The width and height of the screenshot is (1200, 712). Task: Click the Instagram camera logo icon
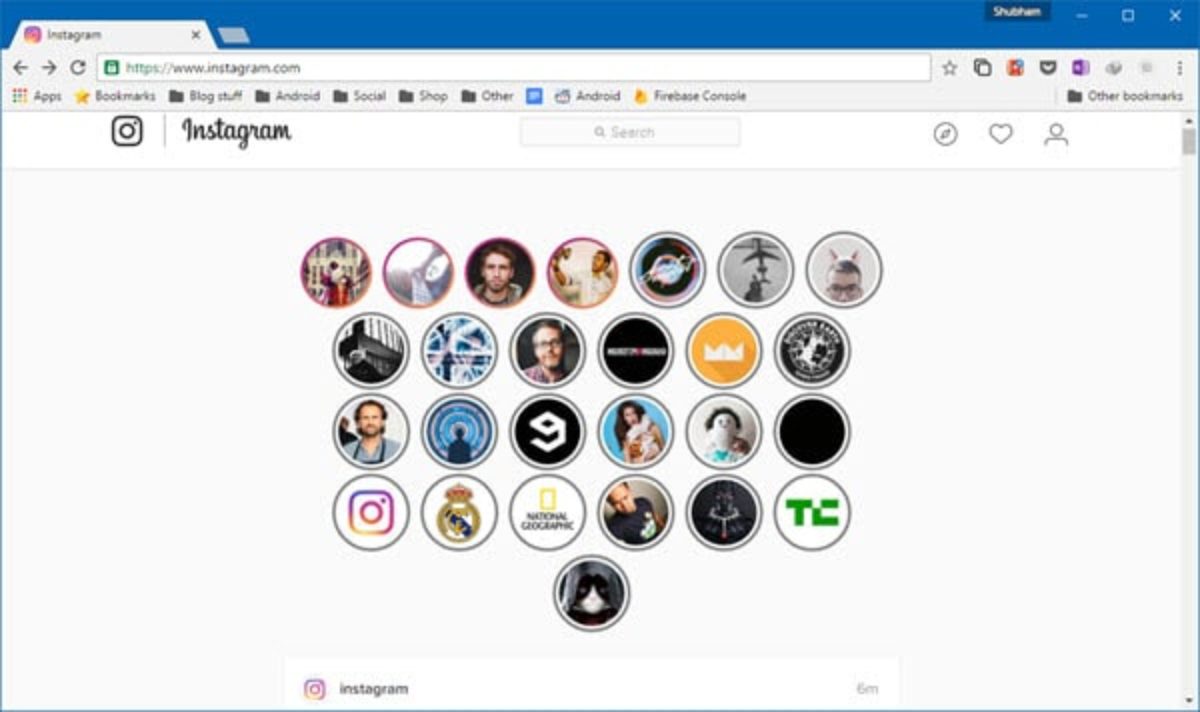pyautogui.click(x=127, y=131)
